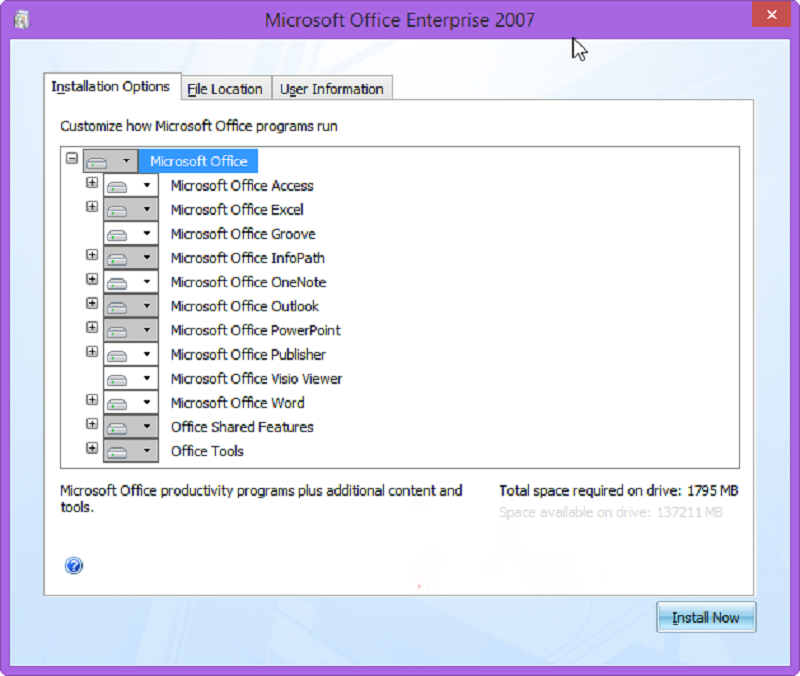Open install options dropdown for Microsoft Office Word

(x=131, y=403)
